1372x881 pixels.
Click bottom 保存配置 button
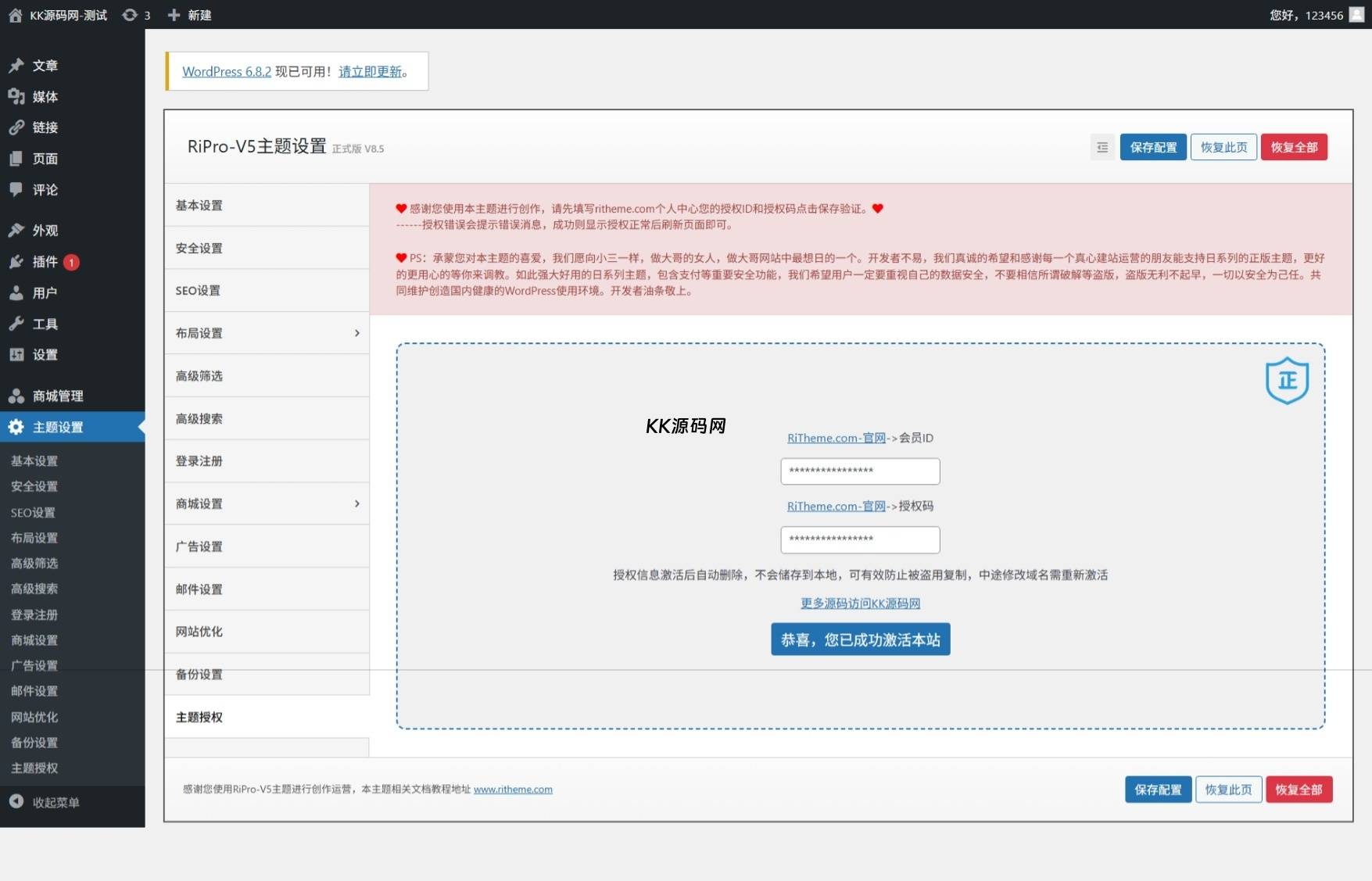tap(1158, 790)
